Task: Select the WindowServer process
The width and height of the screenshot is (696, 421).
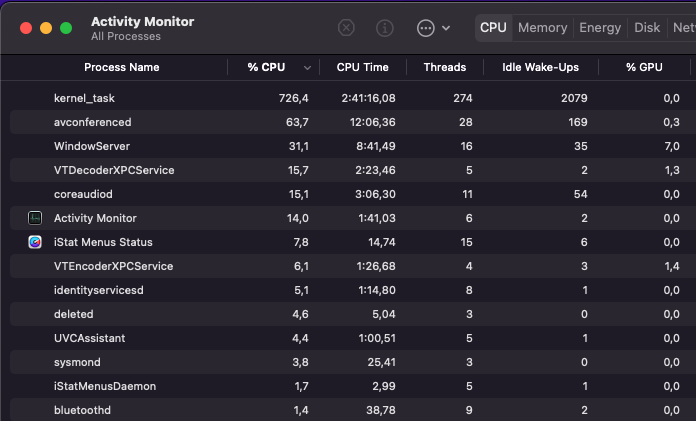Action: click(x=92, y=146)
